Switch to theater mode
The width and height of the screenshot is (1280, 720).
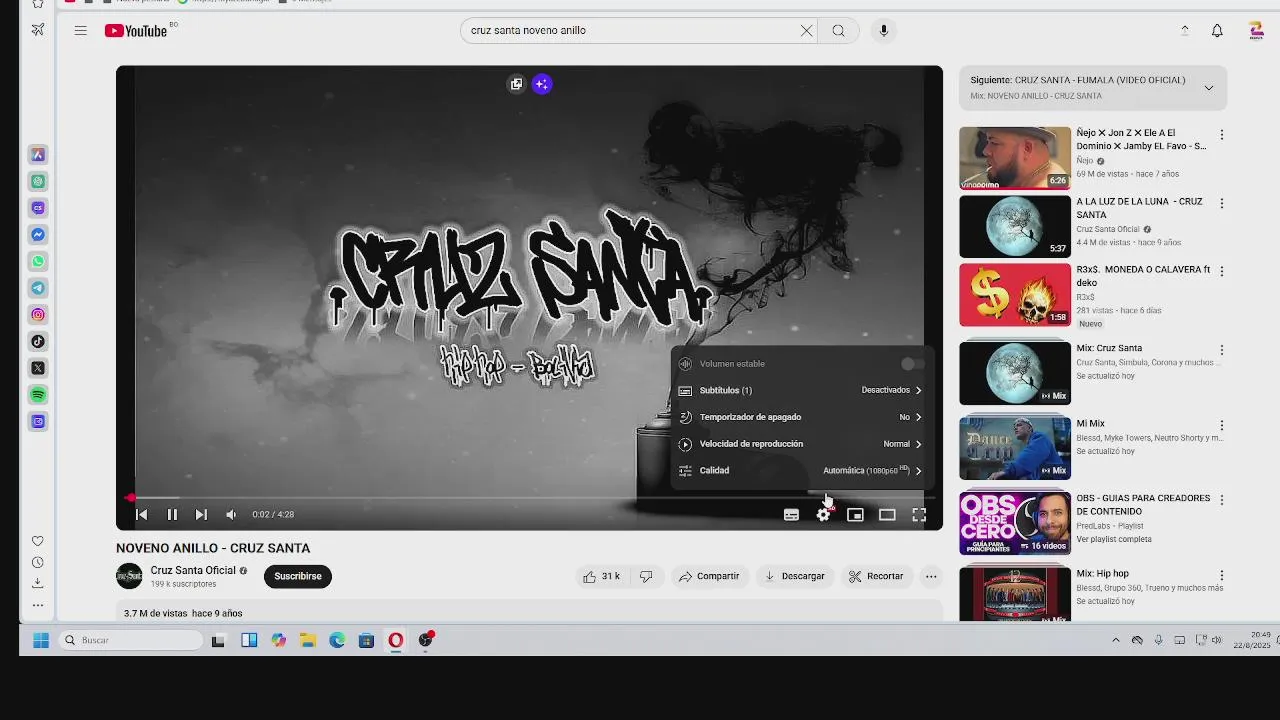(887, 515)
